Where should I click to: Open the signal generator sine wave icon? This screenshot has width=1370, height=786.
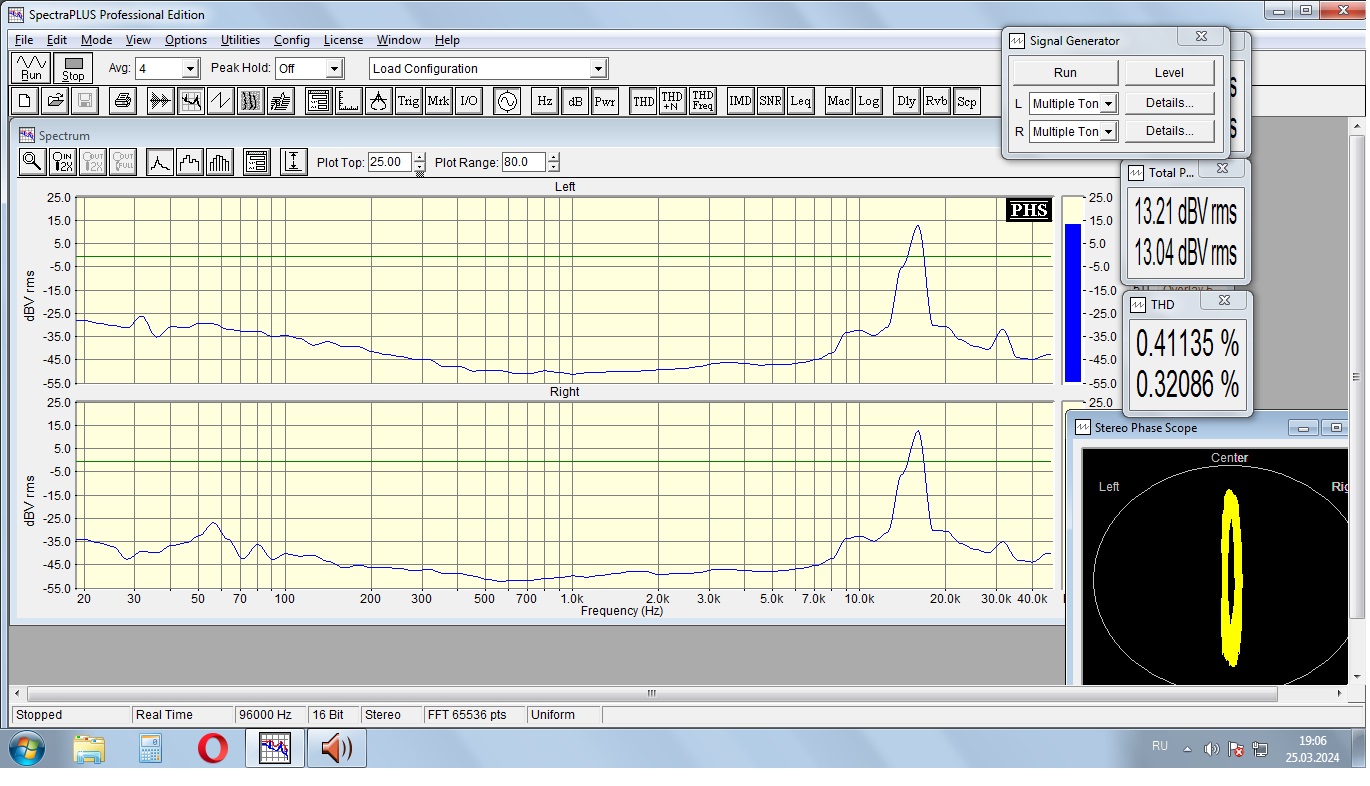tap(507, 101)
